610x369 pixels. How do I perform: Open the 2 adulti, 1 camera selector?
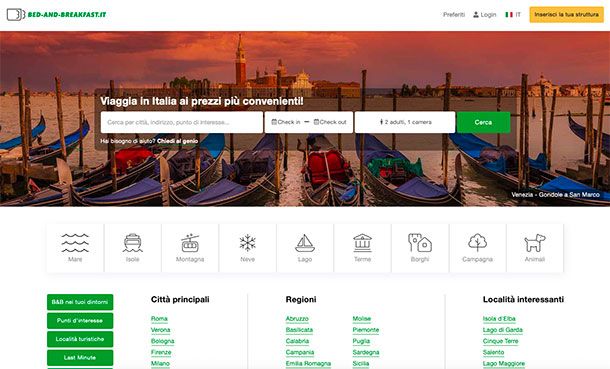tap(405, 122)
